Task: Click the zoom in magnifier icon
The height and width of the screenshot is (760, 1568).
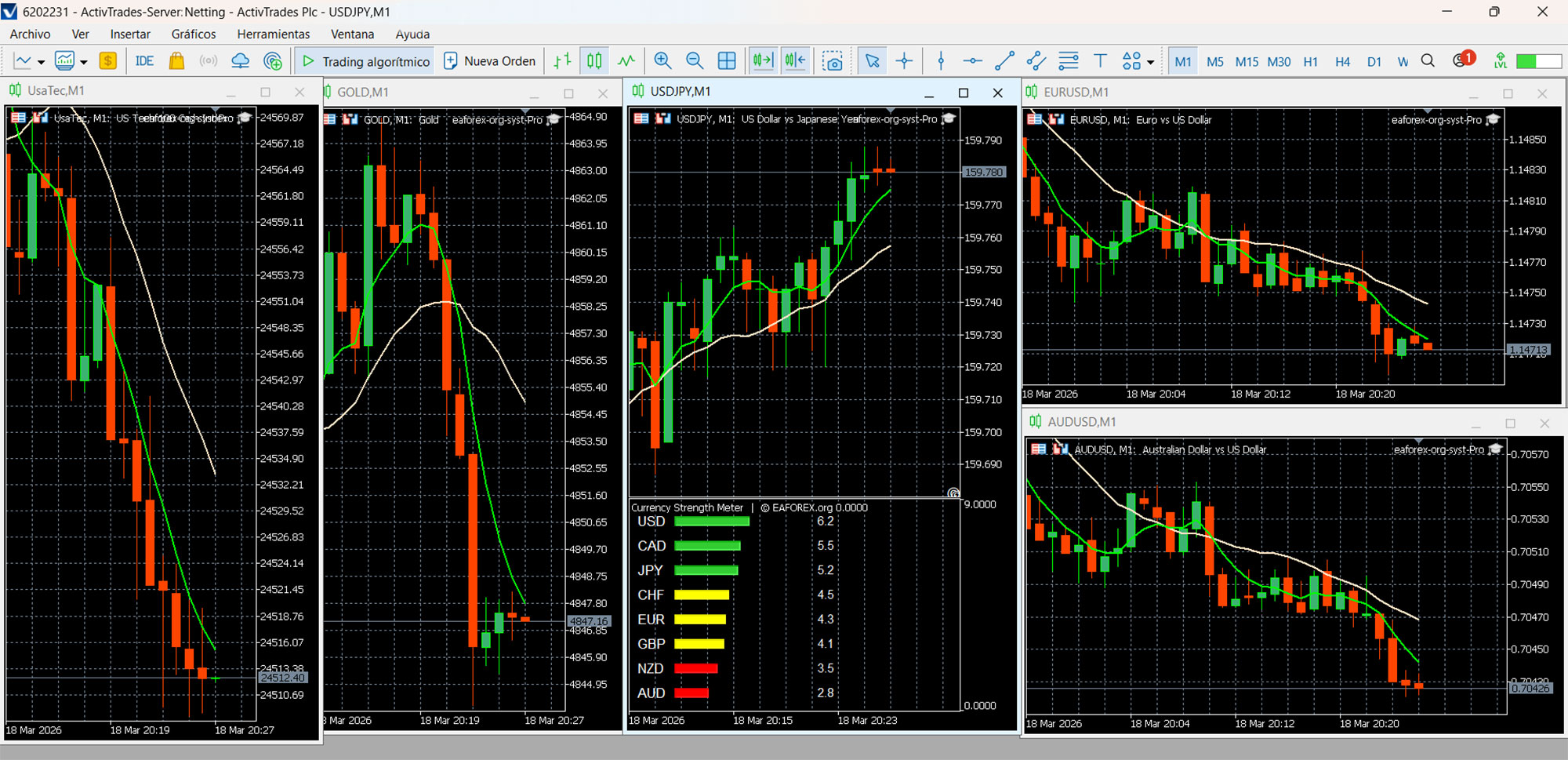Action: tap(662, 61)
